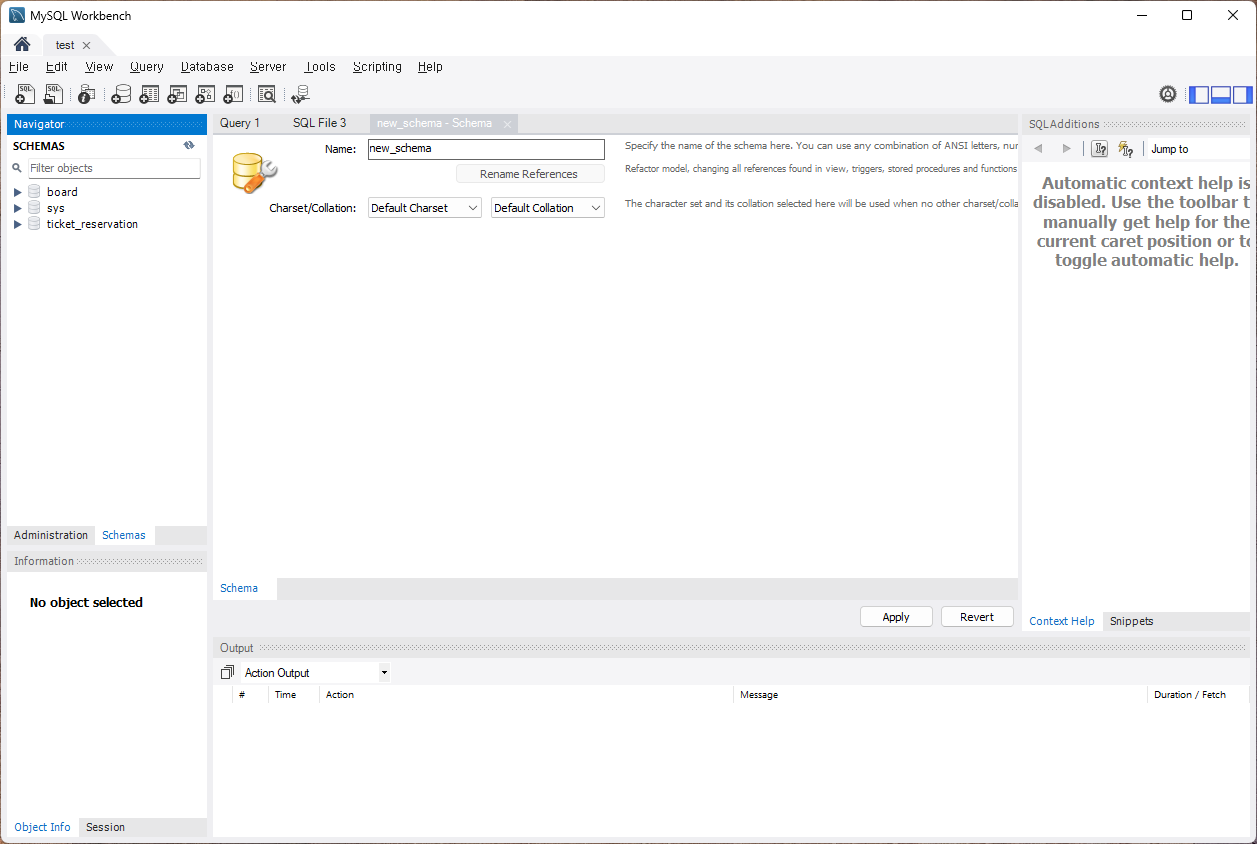This screenshot has width=1257, height=844.
Task: Open the Scripting menu
Action: tap(377, 67)
